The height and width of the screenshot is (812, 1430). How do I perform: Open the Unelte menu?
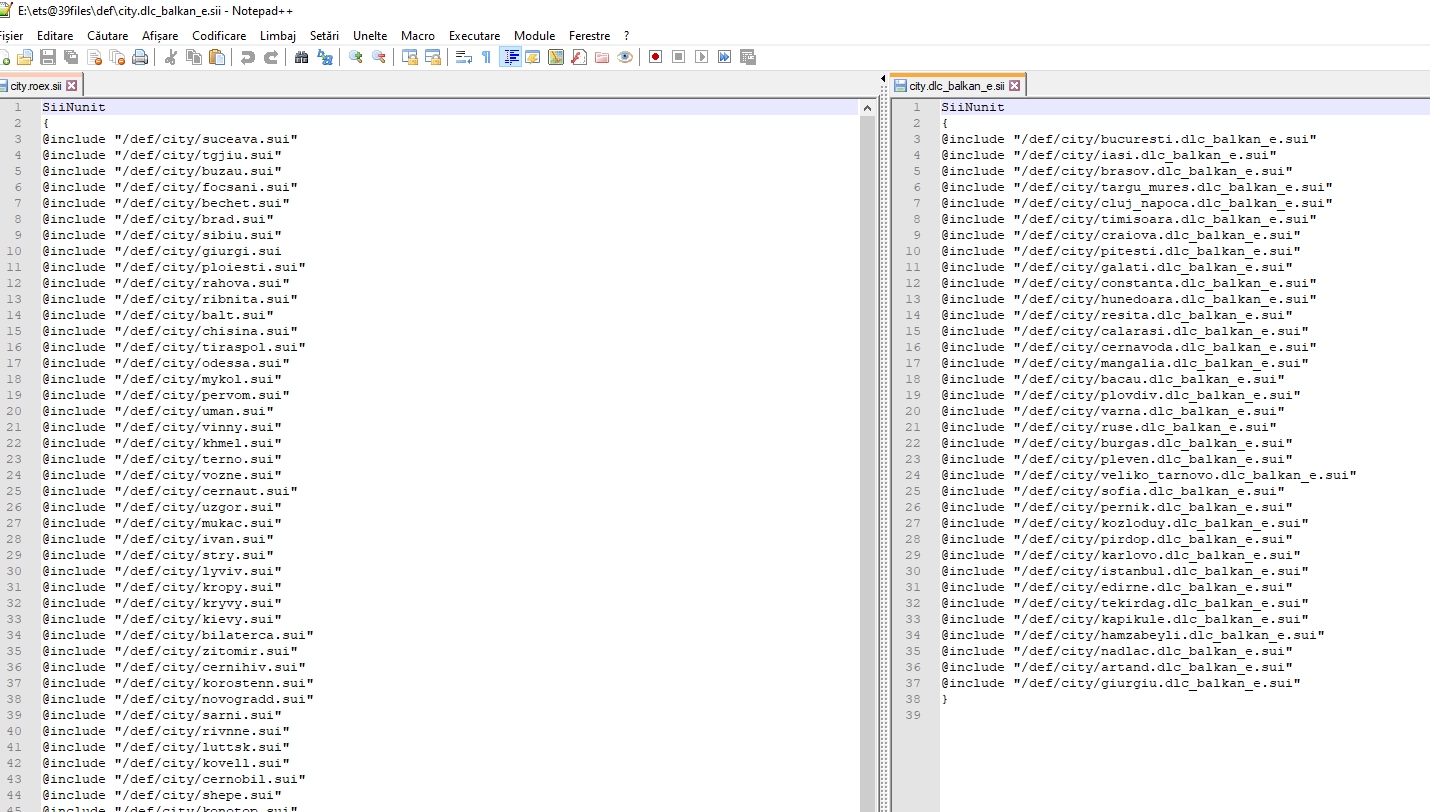tap(370, 36)
